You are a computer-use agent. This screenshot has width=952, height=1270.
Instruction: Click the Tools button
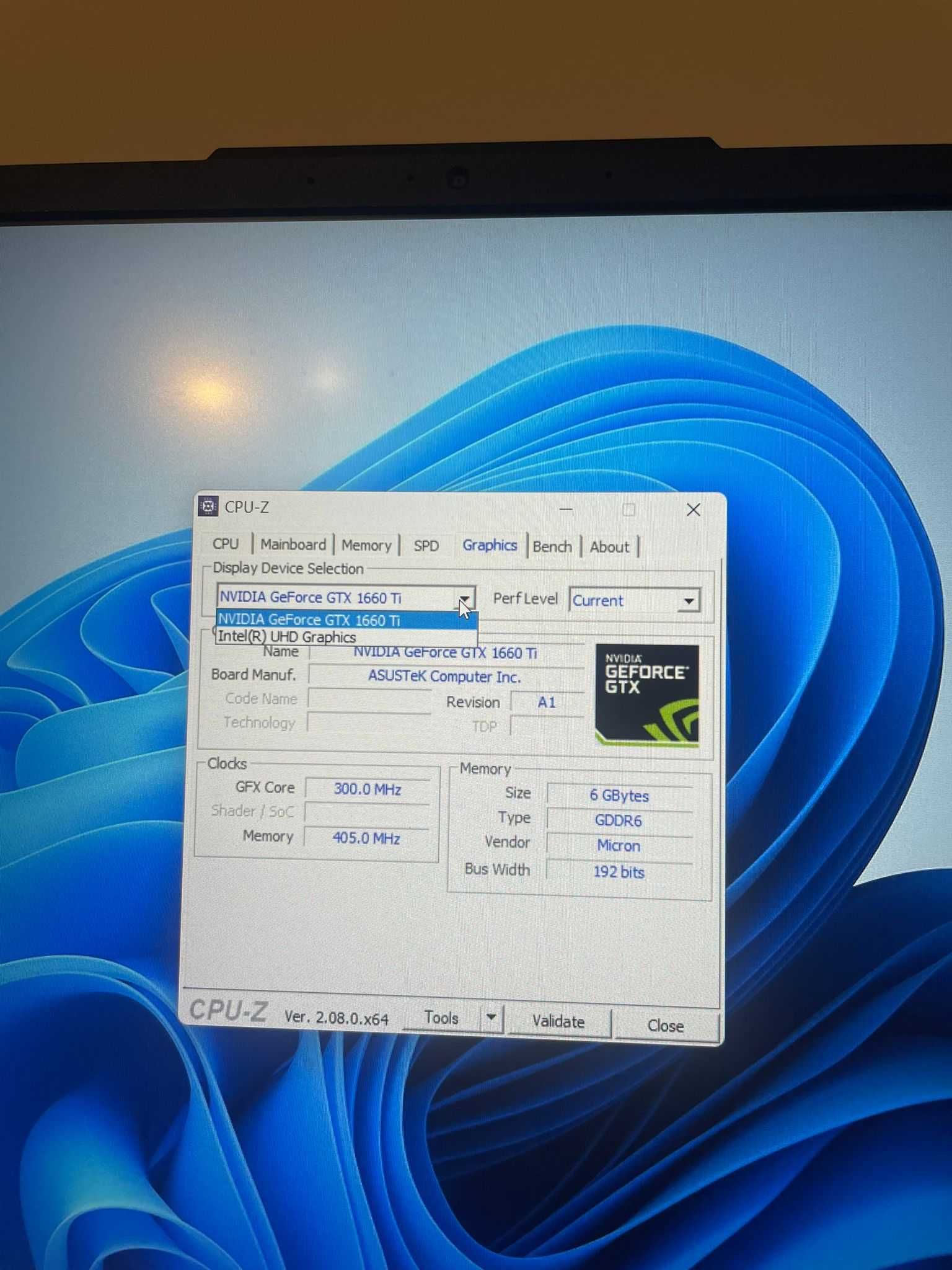coord(441,1018)
